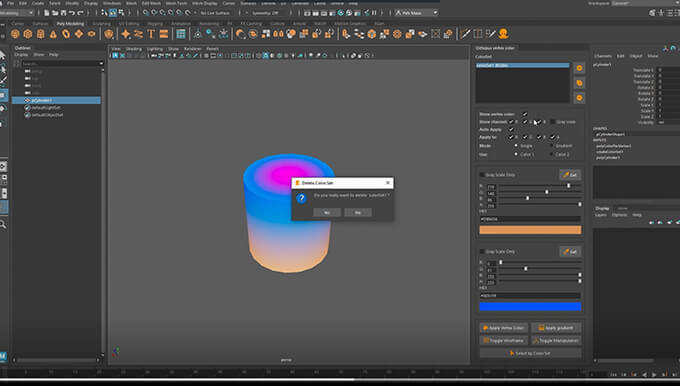Click the polygon sphere shelf icon
Image resolution: width=680 pixels, height=386 pixels.
tap(15, 34)
